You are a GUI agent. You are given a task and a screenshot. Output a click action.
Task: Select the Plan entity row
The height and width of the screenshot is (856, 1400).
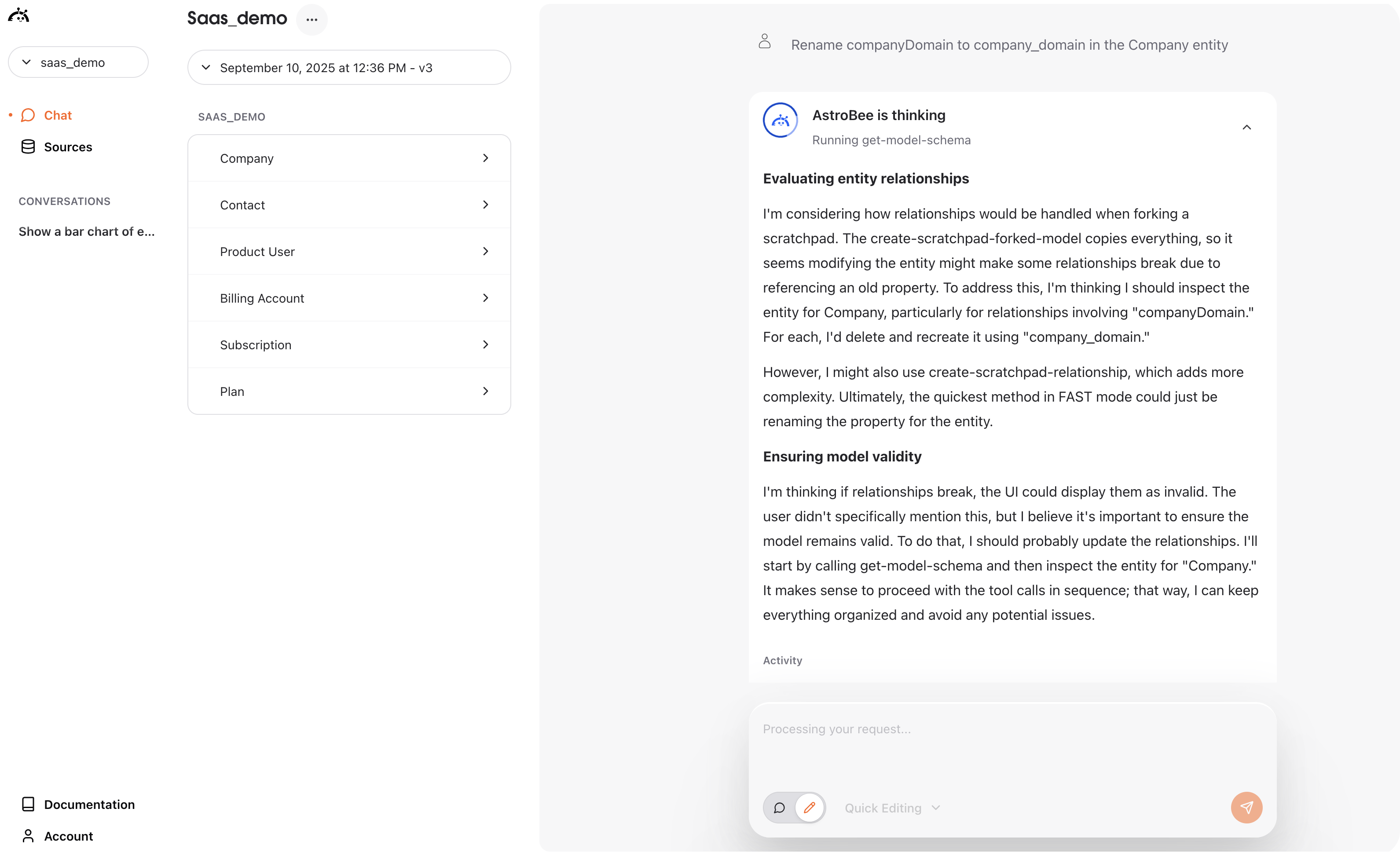pos(349,391)
